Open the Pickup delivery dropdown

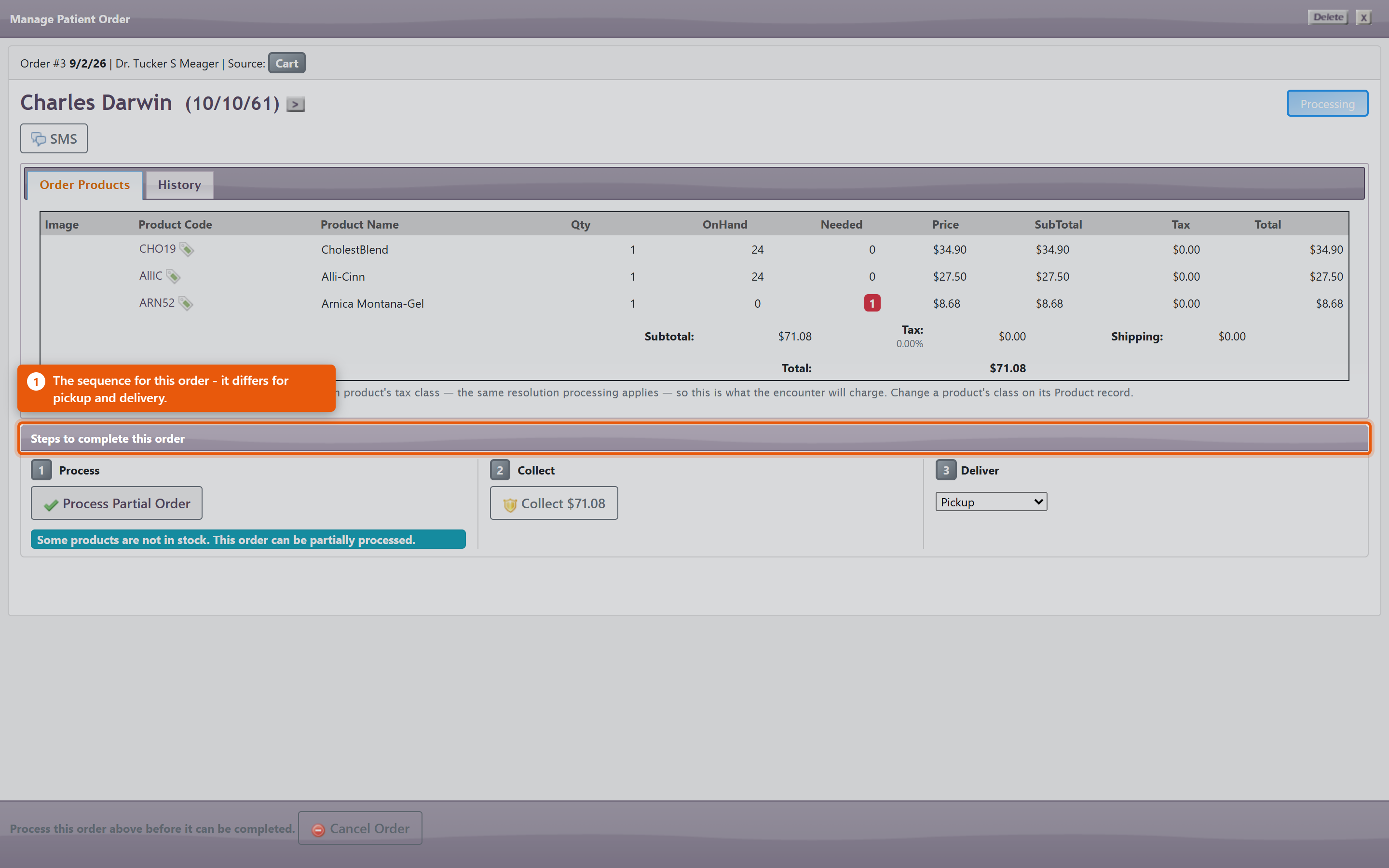pyautogui.click(x=991, y=502)
